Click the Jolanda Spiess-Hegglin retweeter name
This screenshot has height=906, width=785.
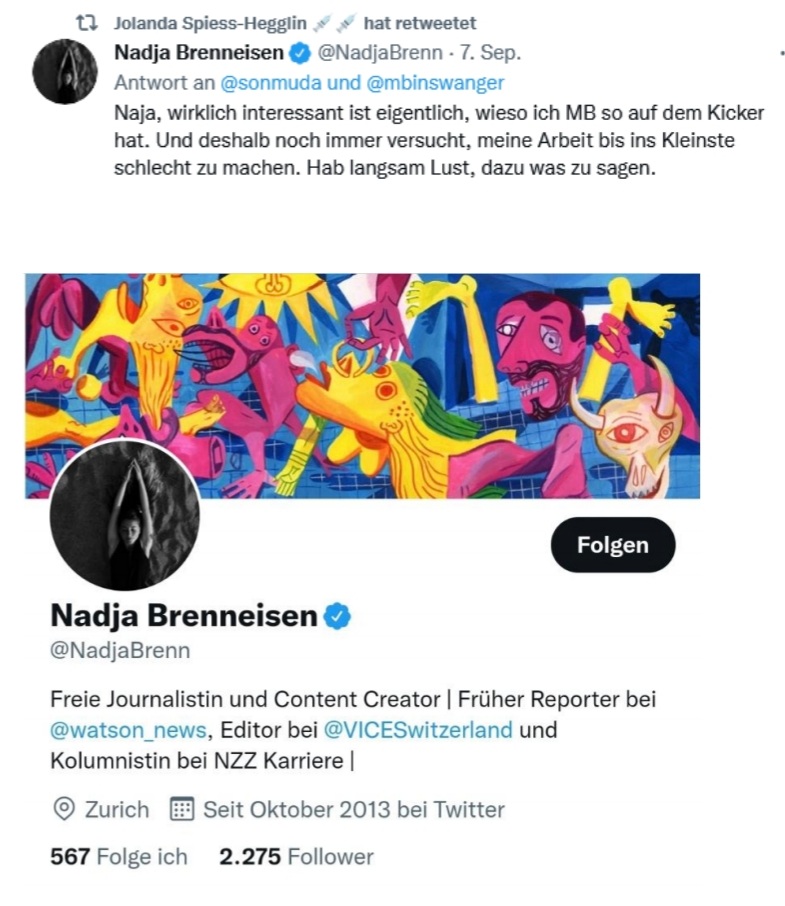pyautogui.click(x=210, y=23)
